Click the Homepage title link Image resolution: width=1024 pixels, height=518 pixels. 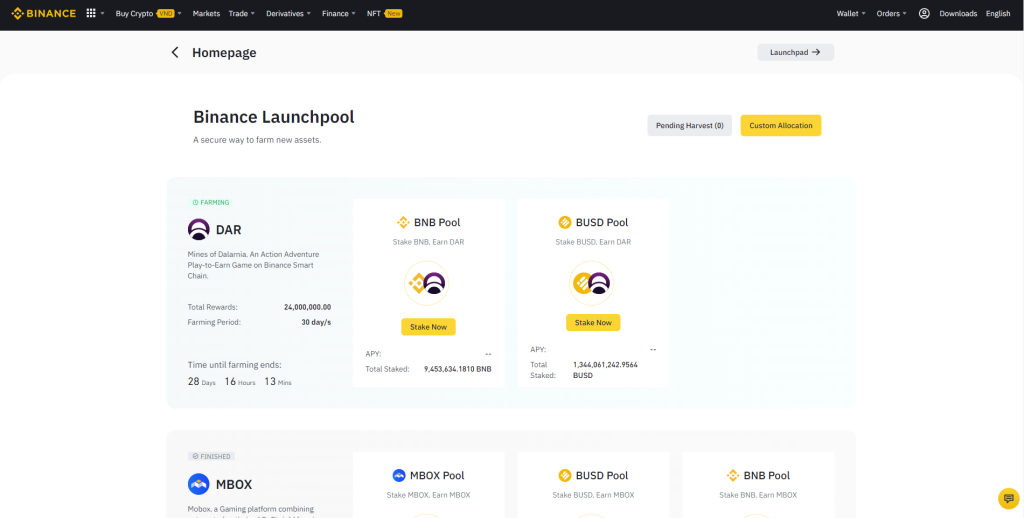pos(224,53)
